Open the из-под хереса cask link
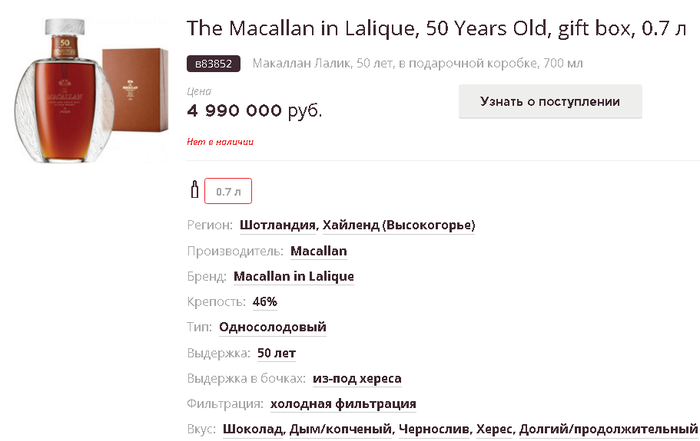 point(357,378)
